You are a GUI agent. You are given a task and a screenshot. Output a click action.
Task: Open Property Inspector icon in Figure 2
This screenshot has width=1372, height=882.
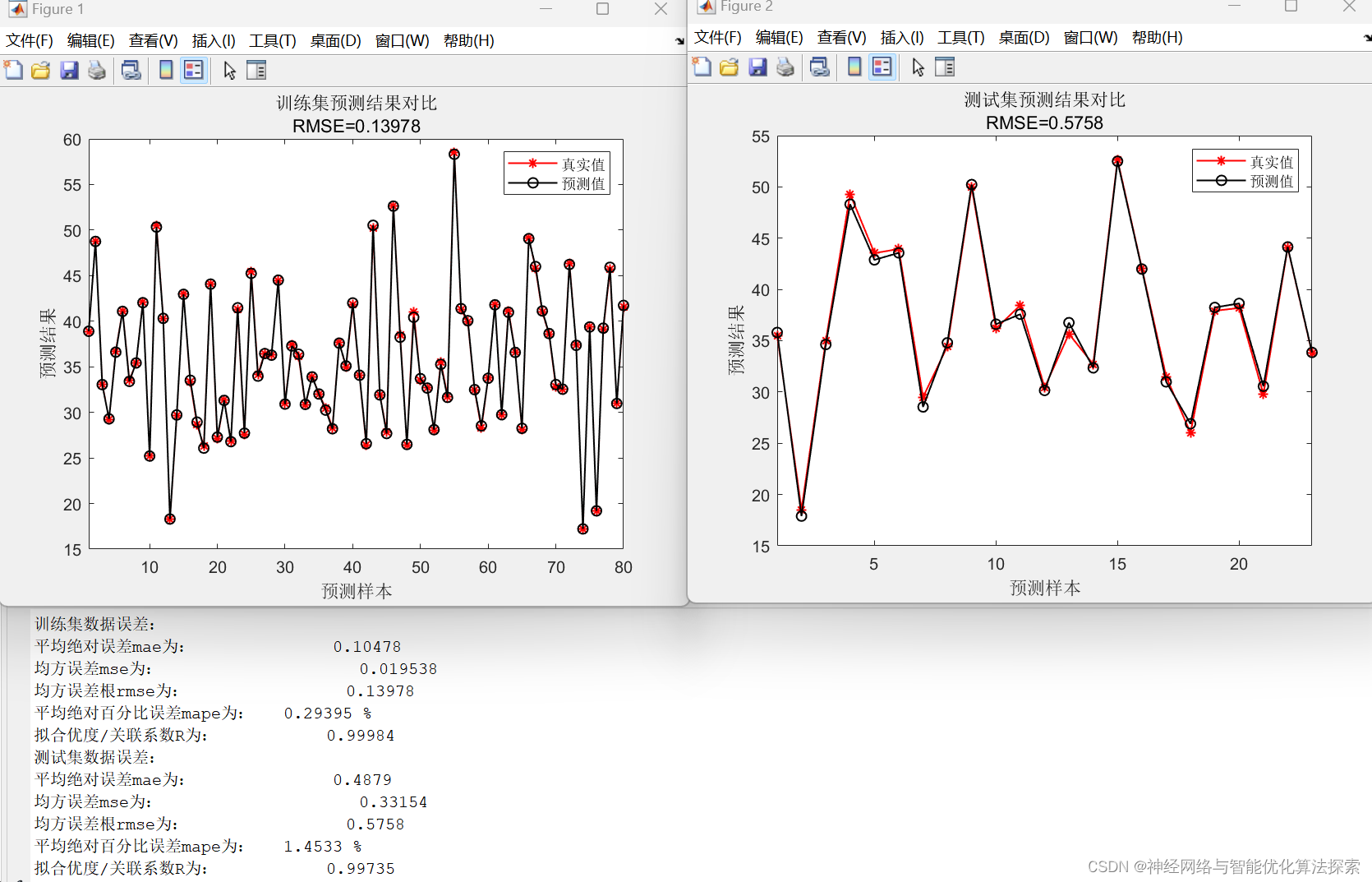click(945, 67)
